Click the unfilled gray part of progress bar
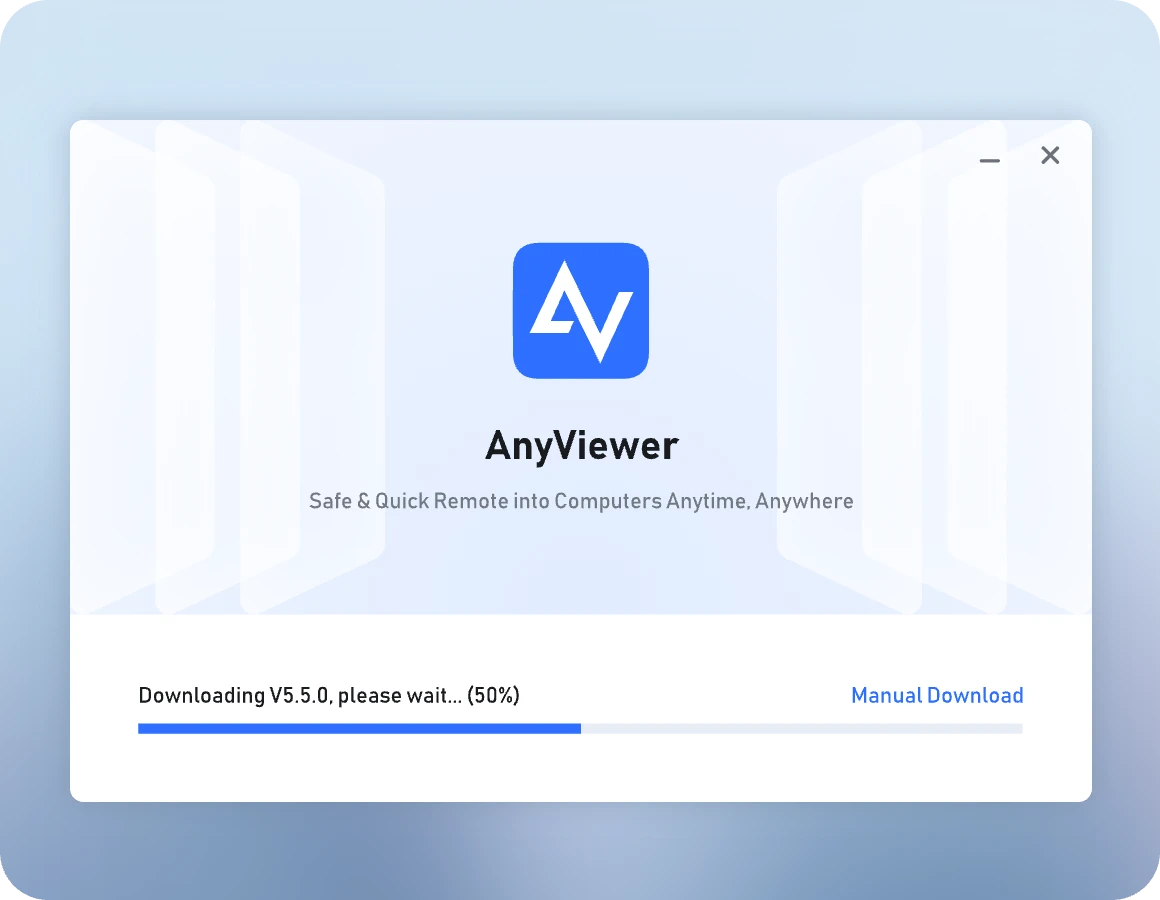The width and height of the screenshot is (1160, 900). click(801, 728)
